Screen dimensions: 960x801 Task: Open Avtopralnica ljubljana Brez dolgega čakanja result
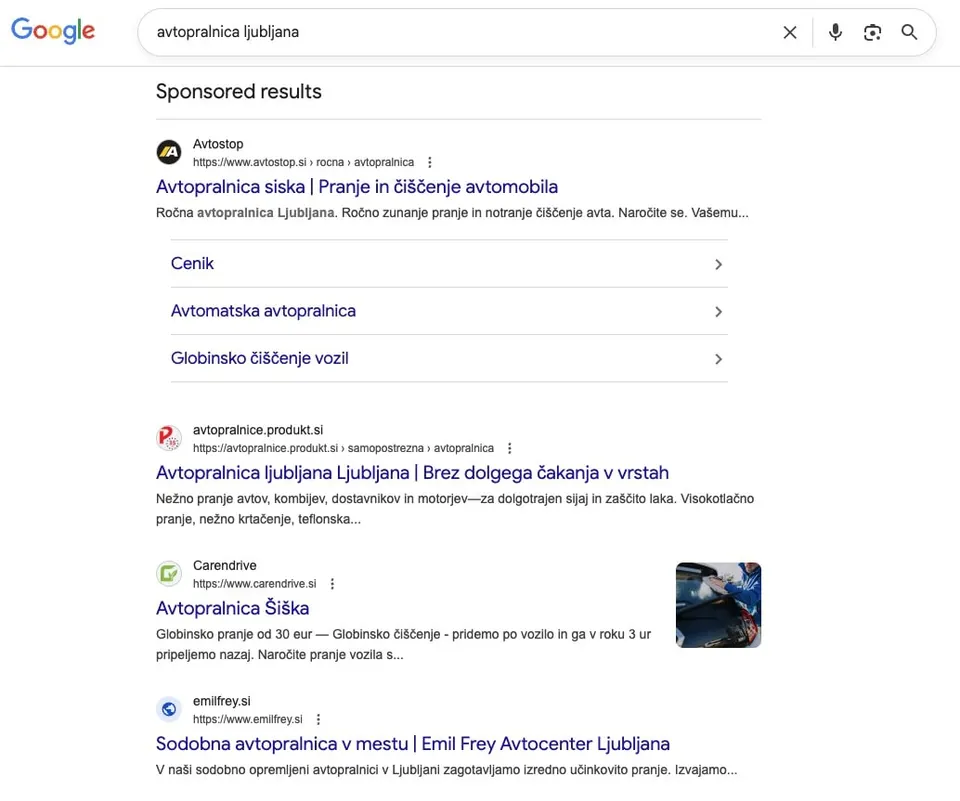coord(412,473)
